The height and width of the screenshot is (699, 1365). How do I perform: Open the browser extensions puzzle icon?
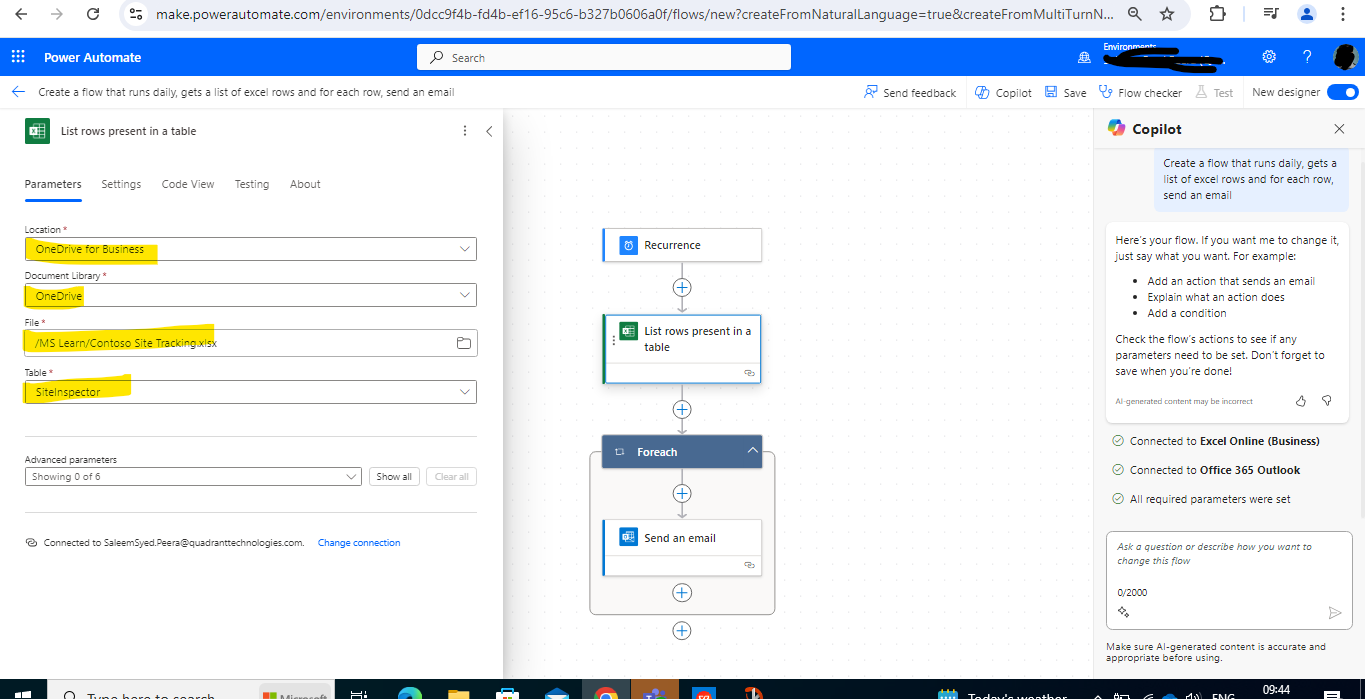point(1217,14)
